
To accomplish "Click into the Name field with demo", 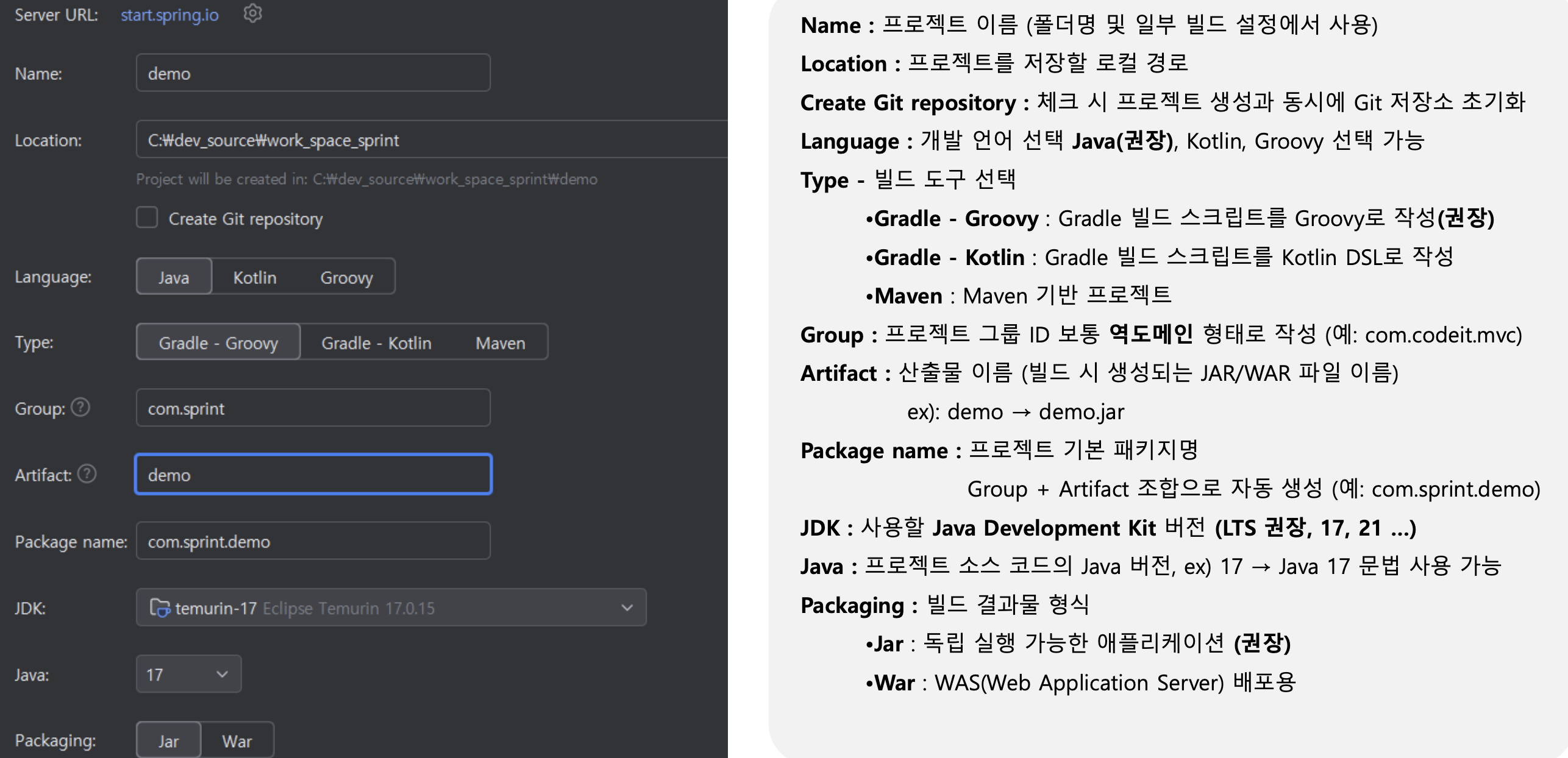I will [x=313, y=73].
